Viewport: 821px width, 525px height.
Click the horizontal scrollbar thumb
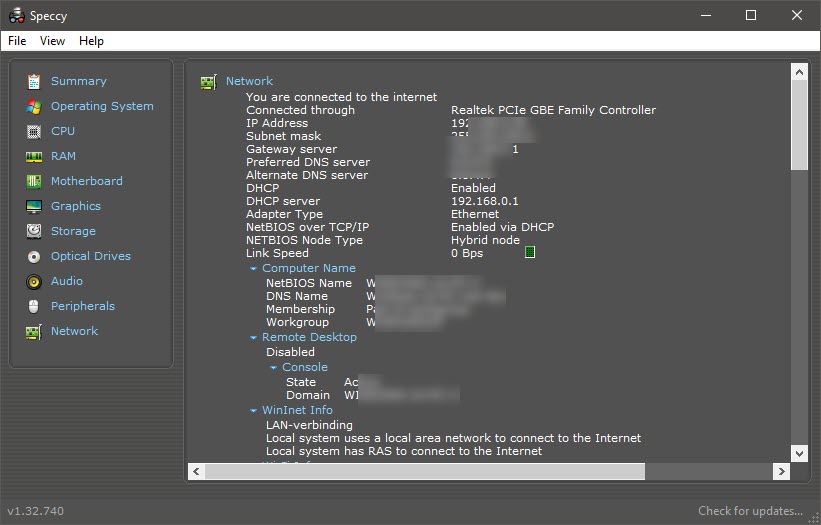tap(425, 471)
